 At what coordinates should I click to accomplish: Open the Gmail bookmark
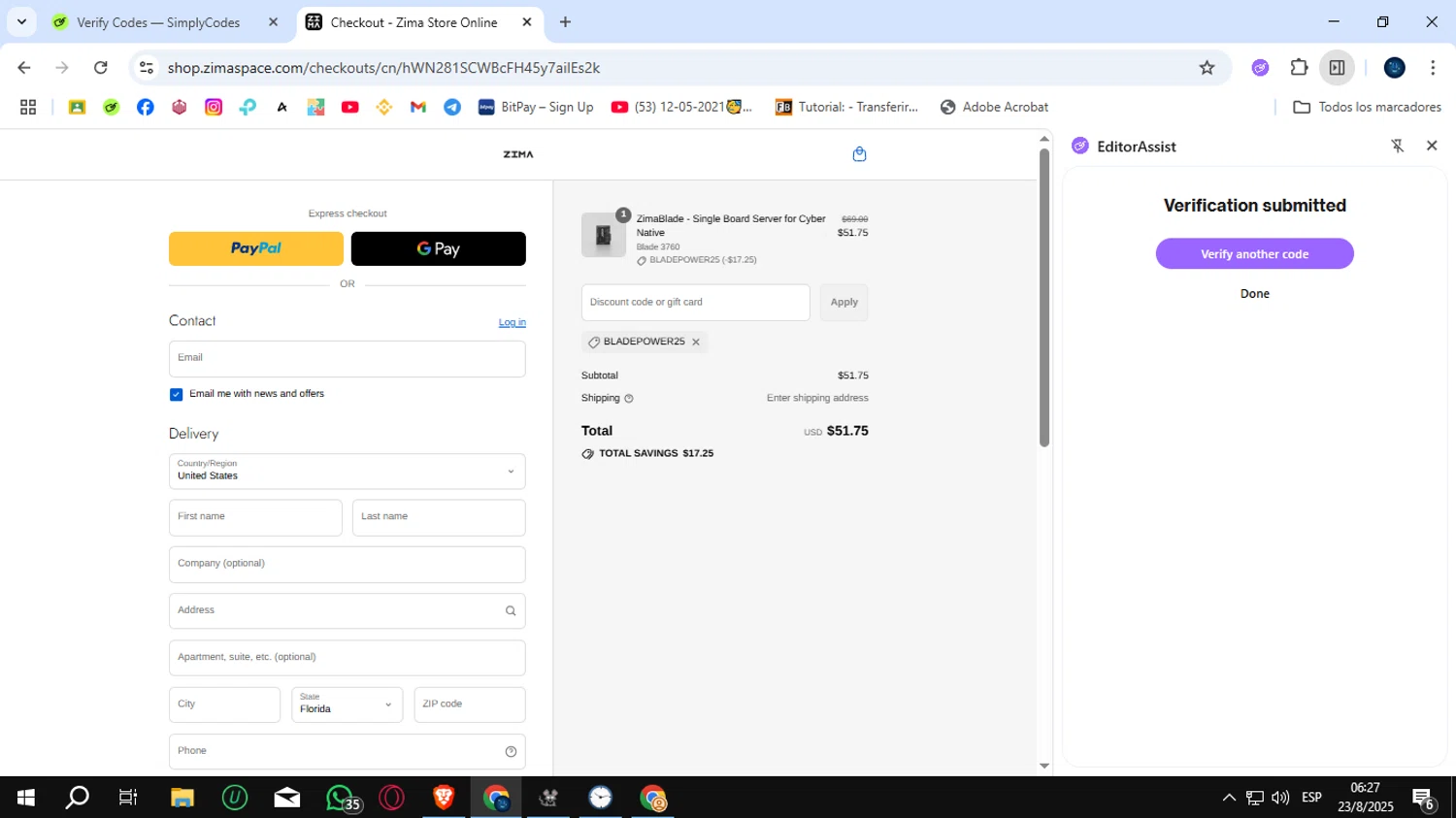(x=418, y=107)
